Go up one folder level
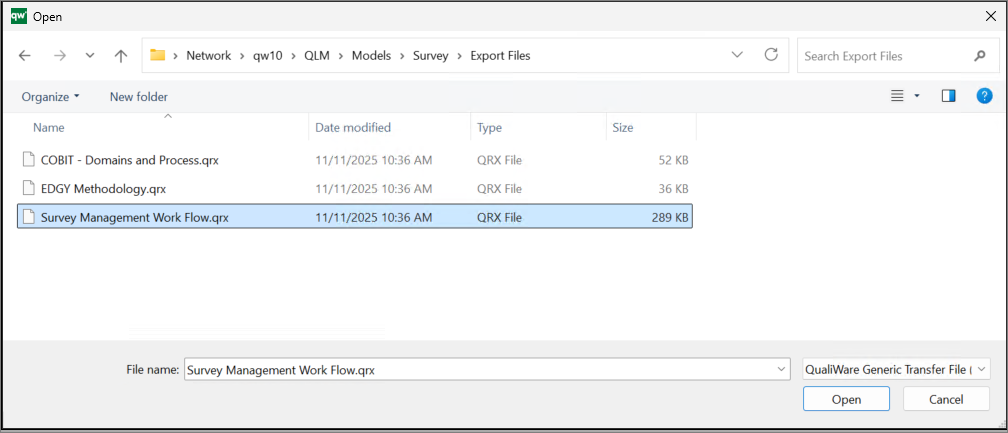This screenshot has height=433, width=1008. 121,56
